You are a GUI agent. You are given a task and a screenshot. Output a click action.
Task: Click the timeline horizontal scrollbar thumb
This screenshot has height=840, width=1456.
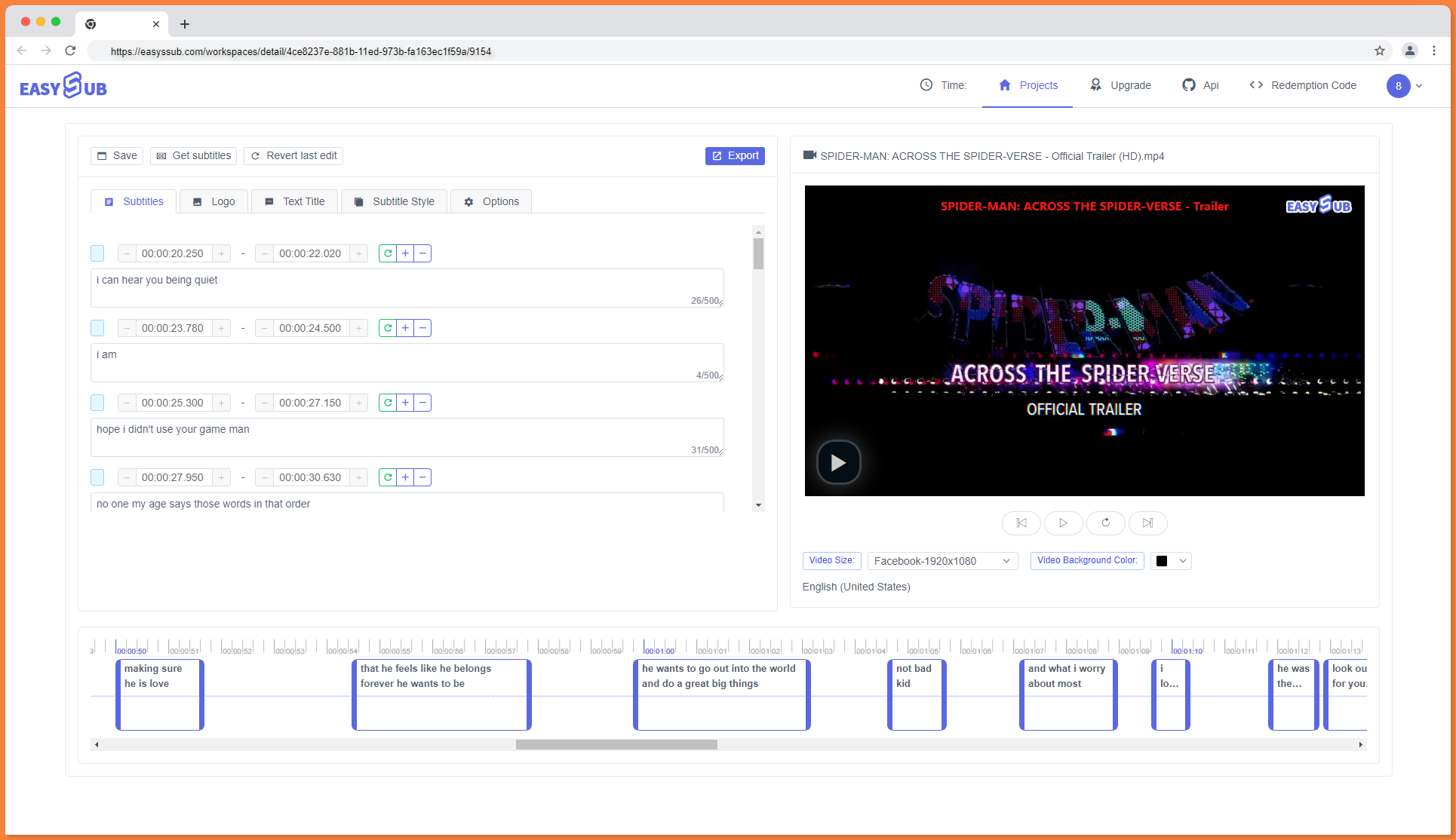[616, 745]
